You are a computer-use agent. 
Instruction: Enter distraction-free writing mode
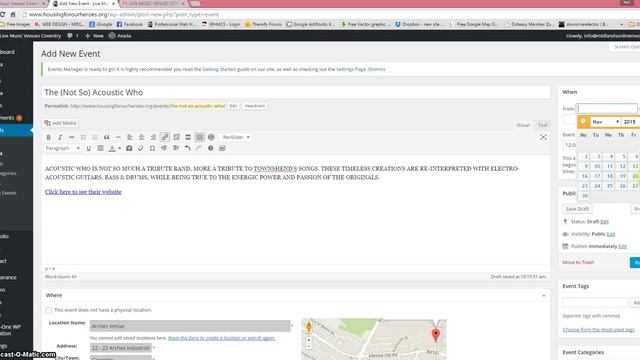[543, 137]
